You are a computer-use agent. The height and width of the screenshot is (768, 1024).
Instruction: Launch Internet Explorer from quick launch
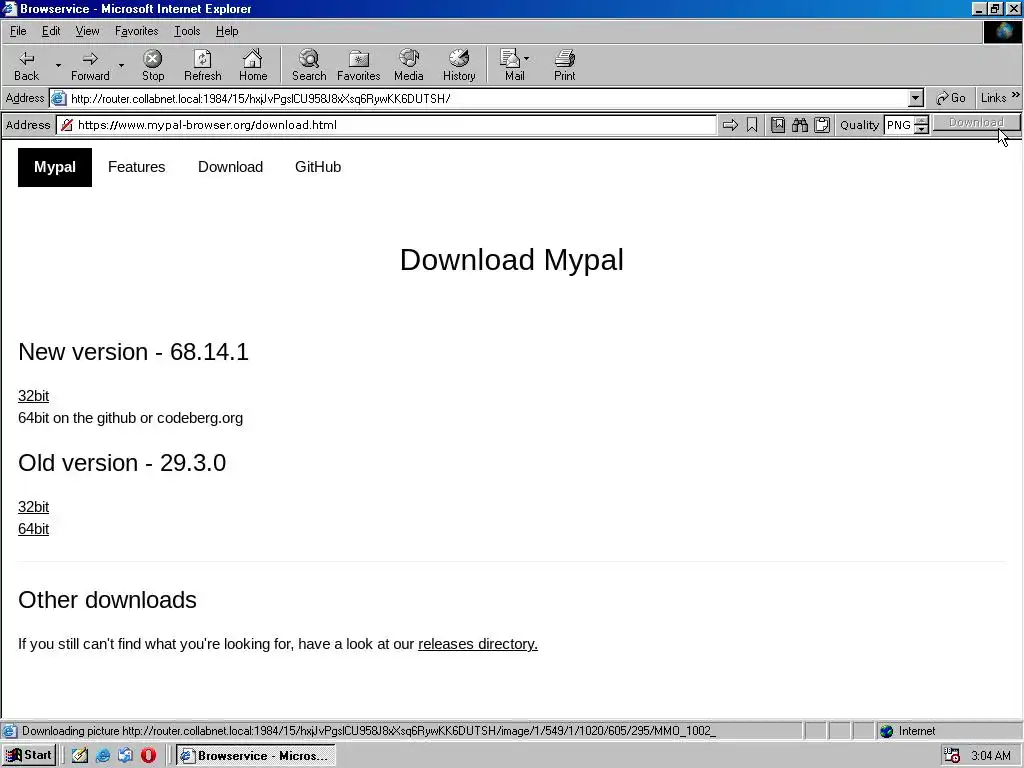pos(103,756)
